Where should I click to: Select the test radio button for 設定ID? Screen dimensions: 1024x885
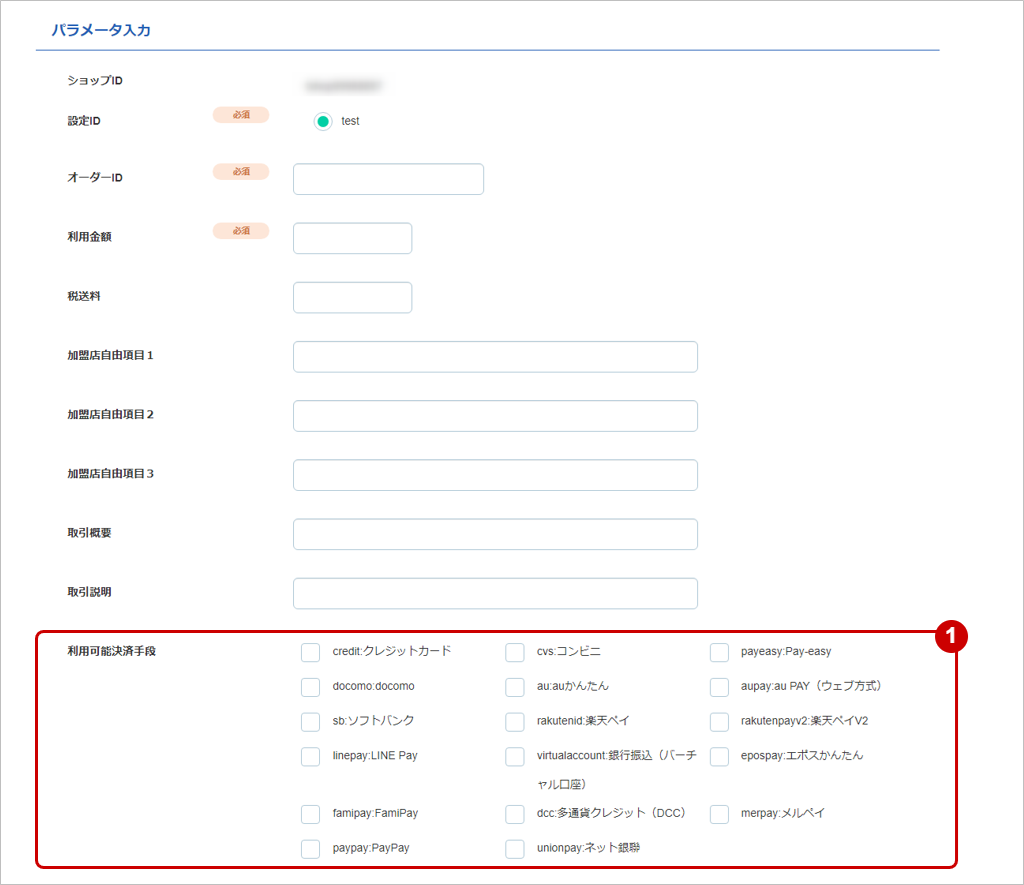(323, 121)
